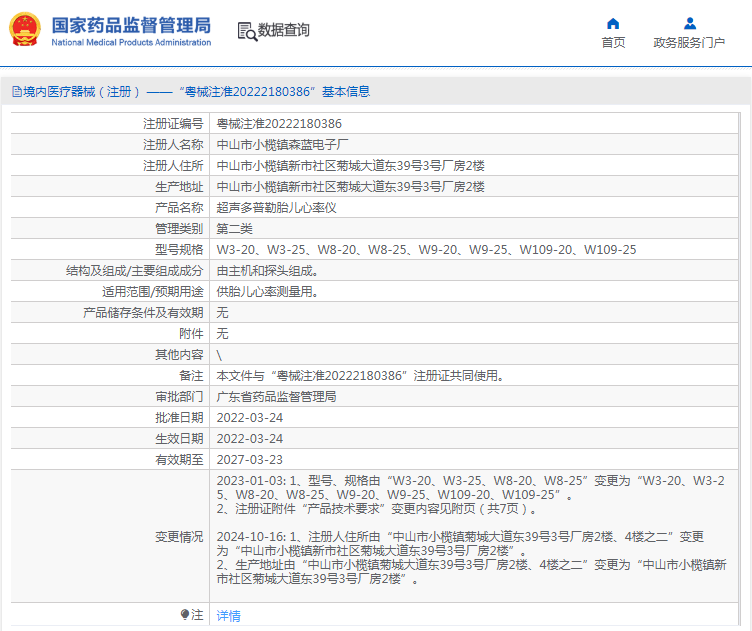The image size is (752, 631).
Task: Click 国家药品监督管理局 title text
Action: click(x=131, y=25)
